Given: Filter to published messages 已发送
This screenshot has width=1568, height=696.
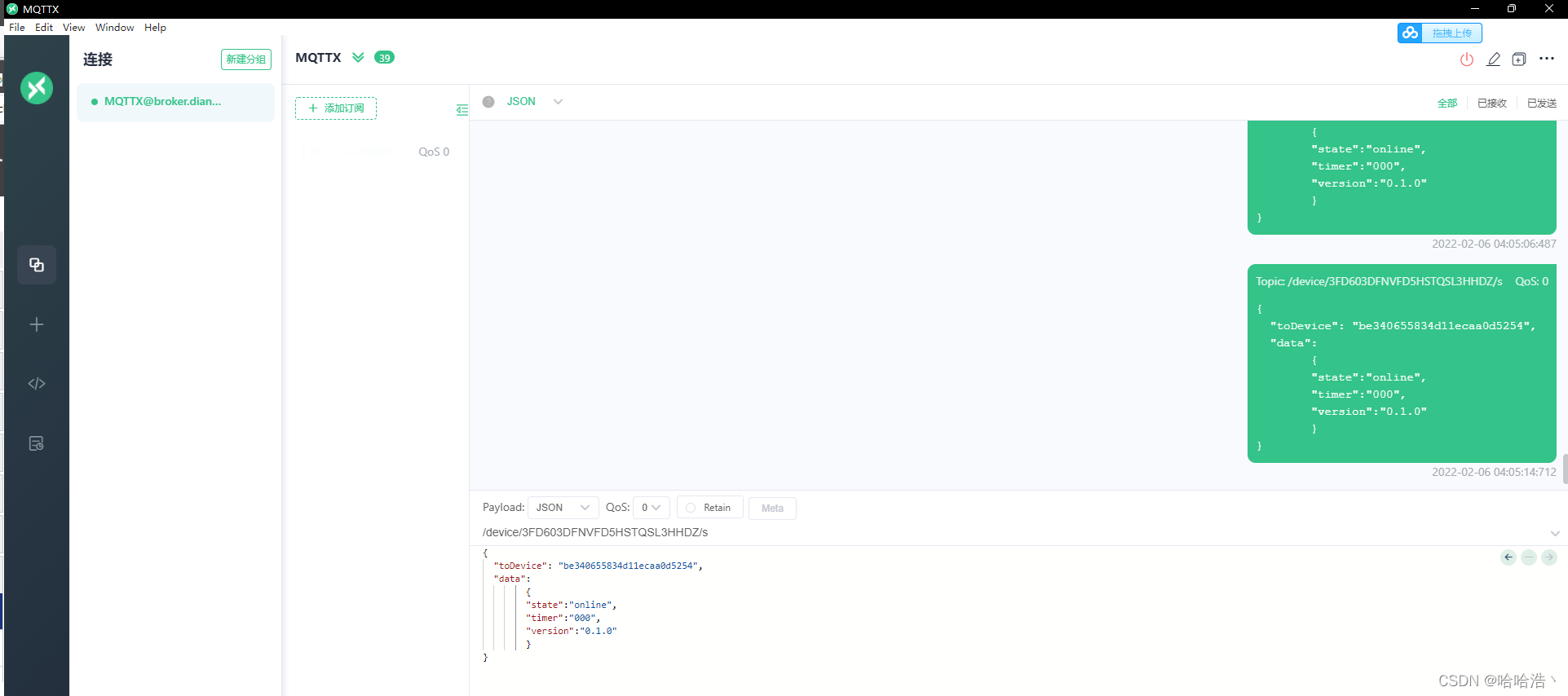Looking at the screenshot, I should 1542,103.
